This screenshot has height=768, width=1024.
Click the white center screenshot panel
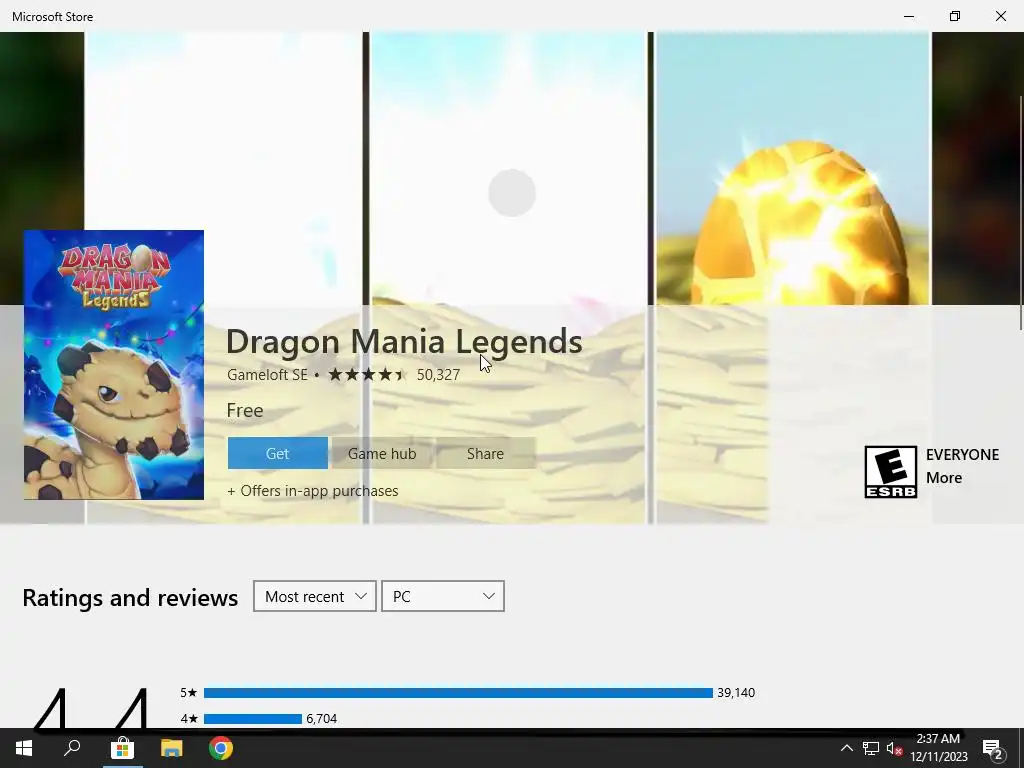tap(508, 168)
